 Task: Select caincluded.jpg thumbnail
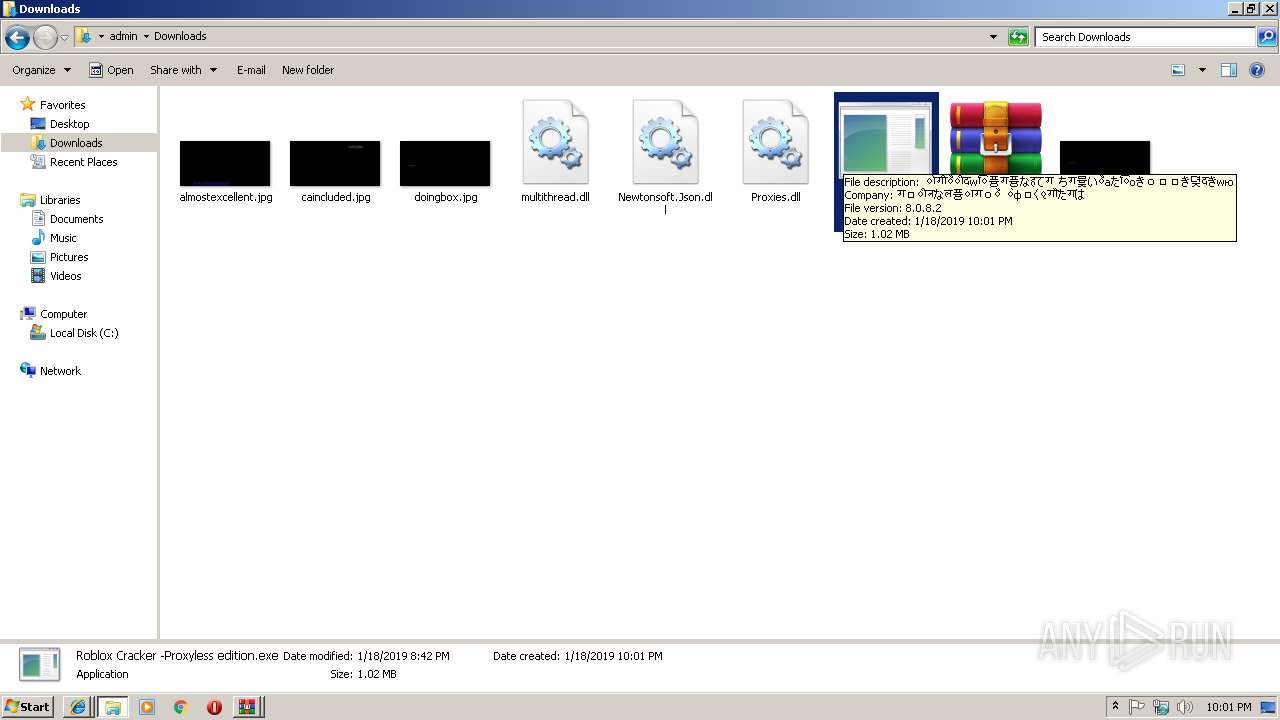[x=335, y=163]
